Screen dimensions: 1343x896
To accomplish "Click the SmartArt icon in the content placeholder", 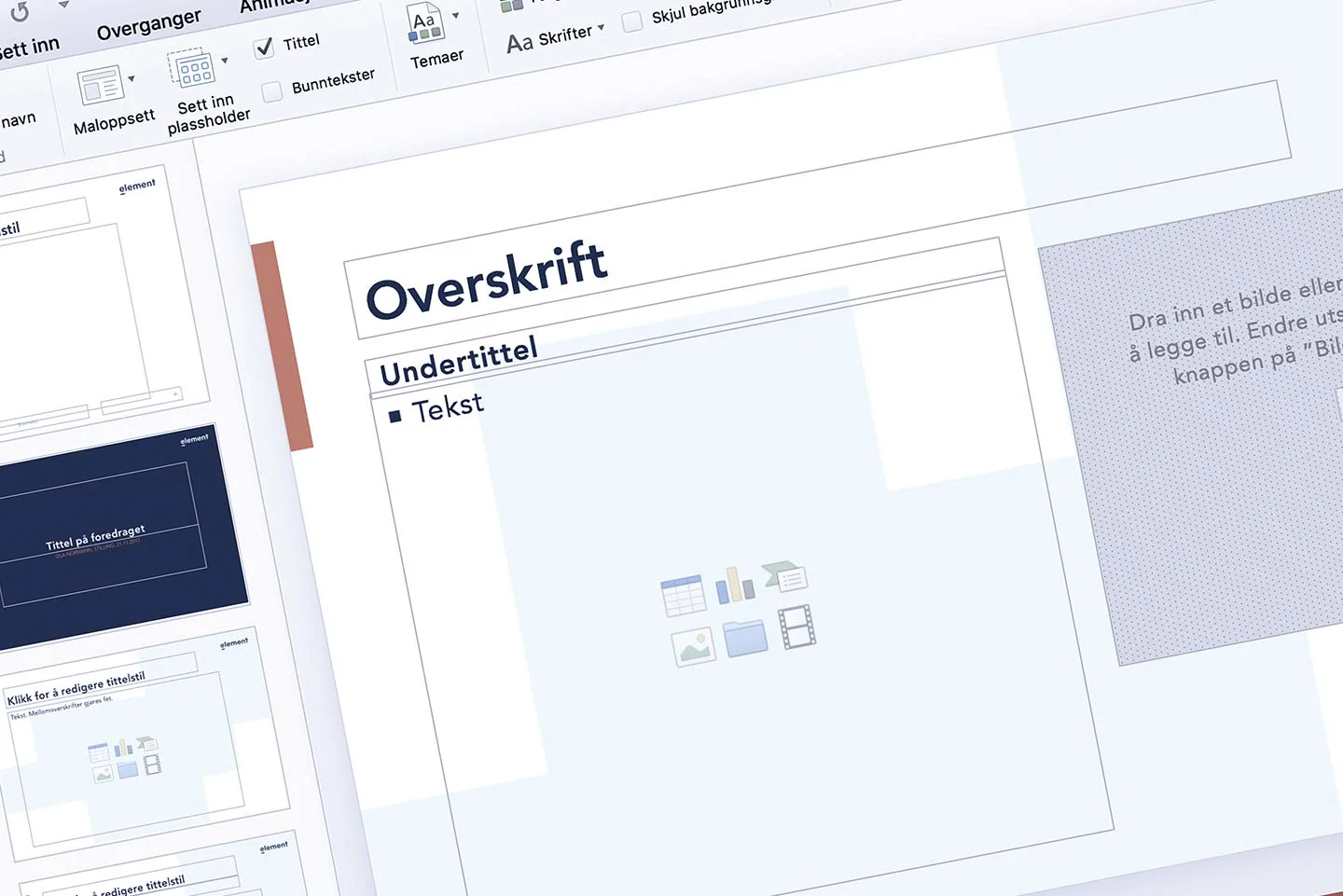I will pyautogui.click(x=785, y=575).
